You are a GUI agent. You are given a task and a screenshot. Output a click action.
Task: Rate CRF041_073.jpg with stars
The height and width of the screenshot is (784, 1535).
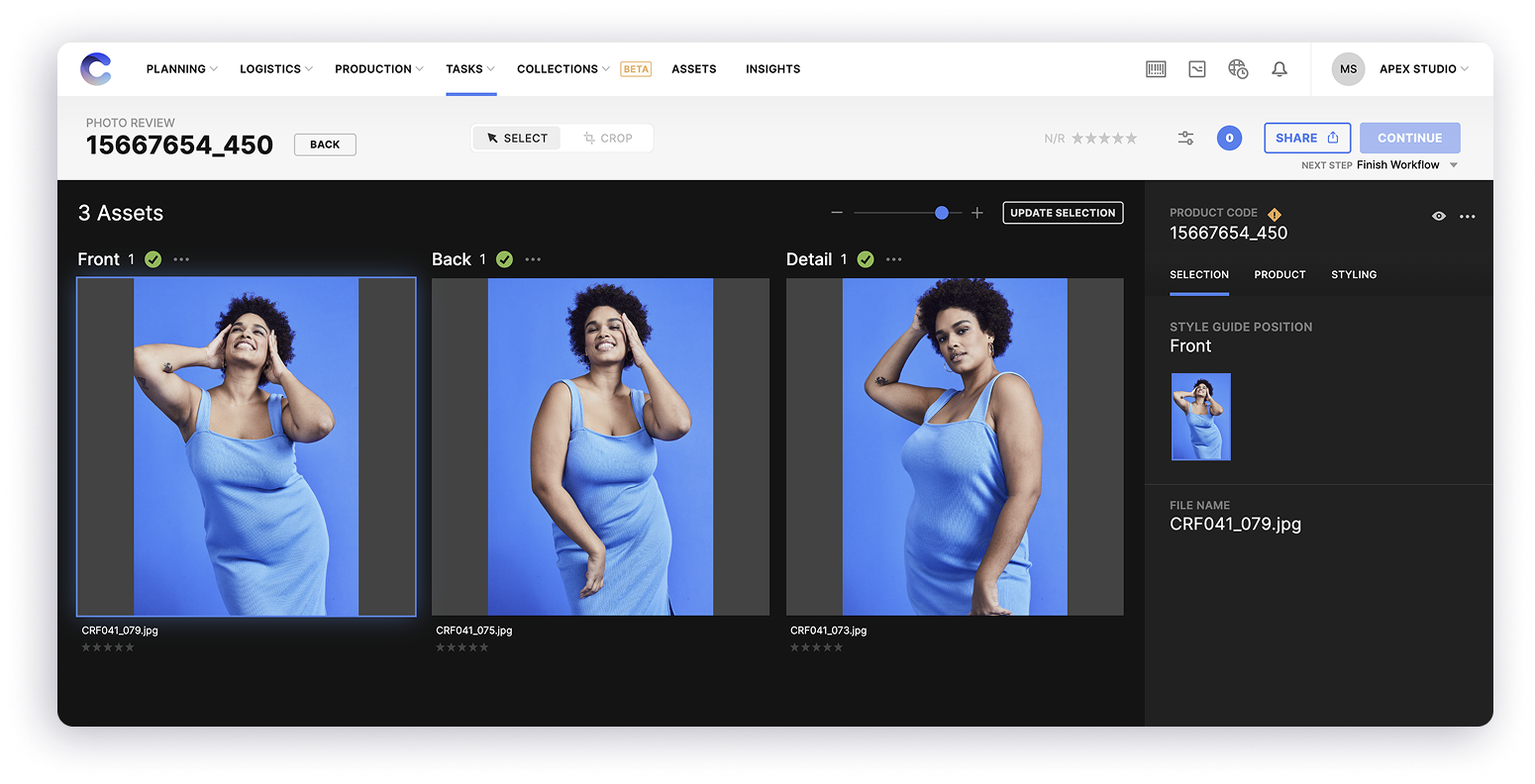point(816,647)
